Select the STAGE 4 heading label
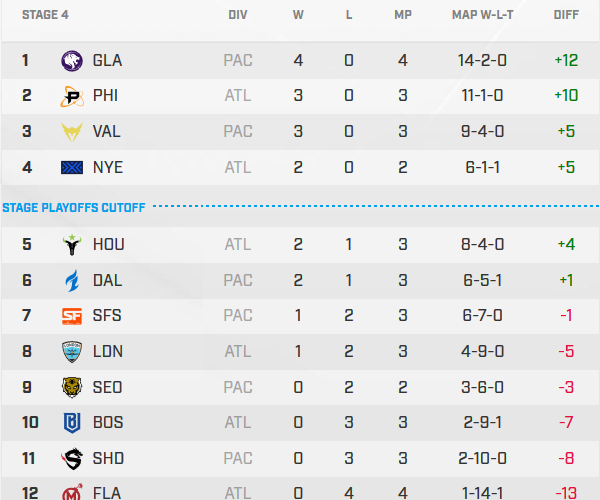This screenshot has width=600, height=500. tap(45, 15)
